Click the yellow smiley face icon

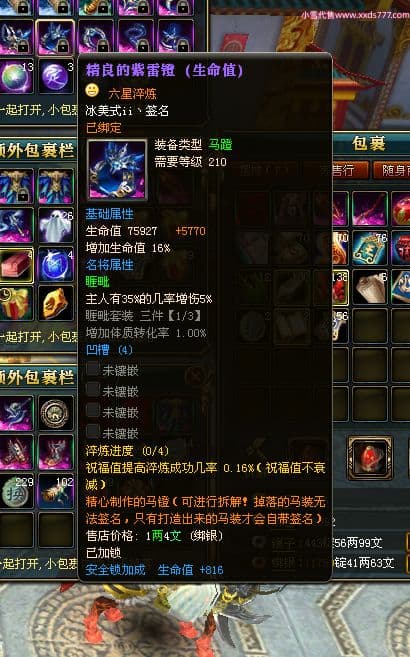92,90
